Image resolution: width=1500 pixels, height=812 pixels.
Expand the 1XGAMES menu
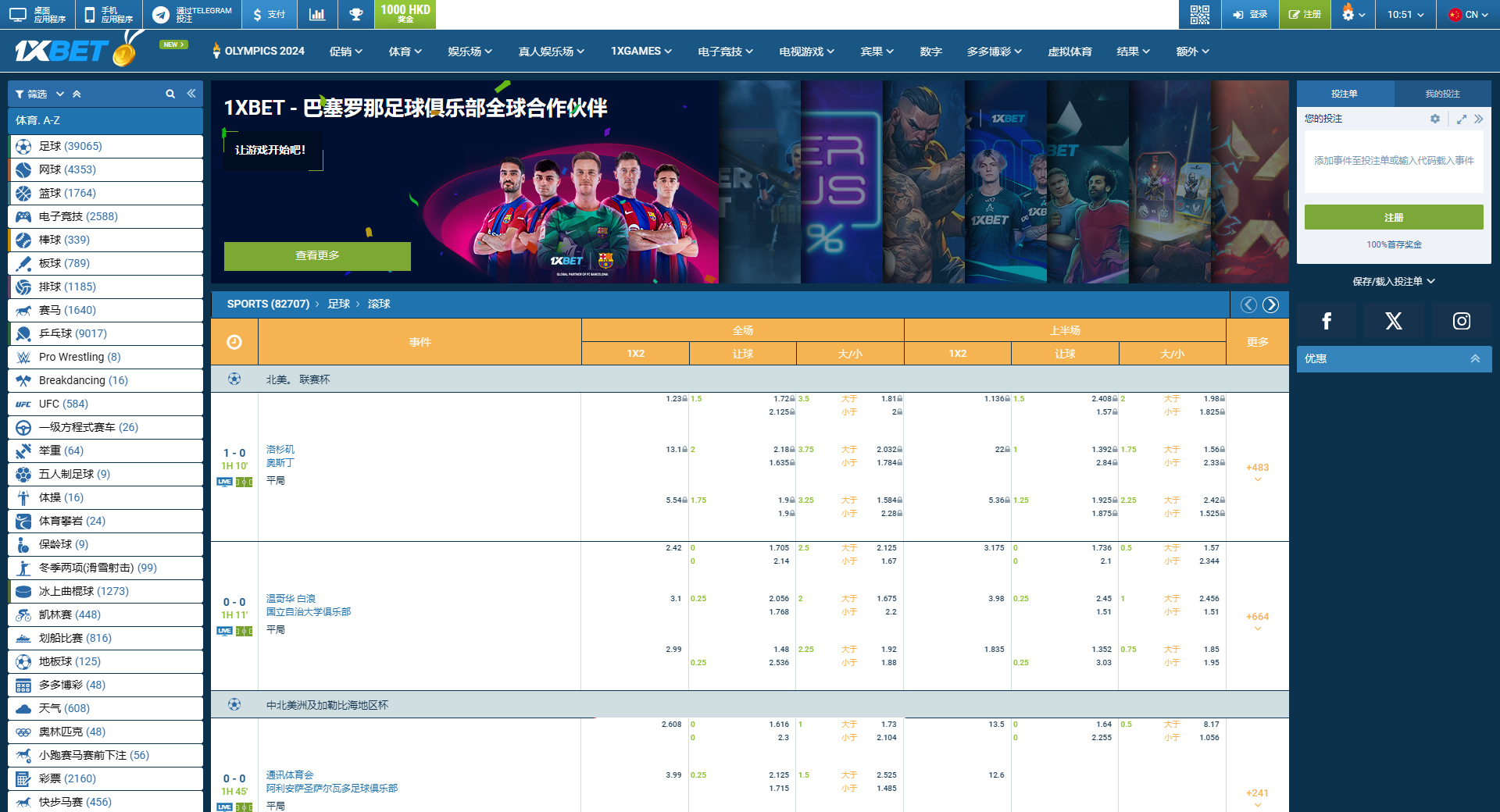click(x=641, y=52)
